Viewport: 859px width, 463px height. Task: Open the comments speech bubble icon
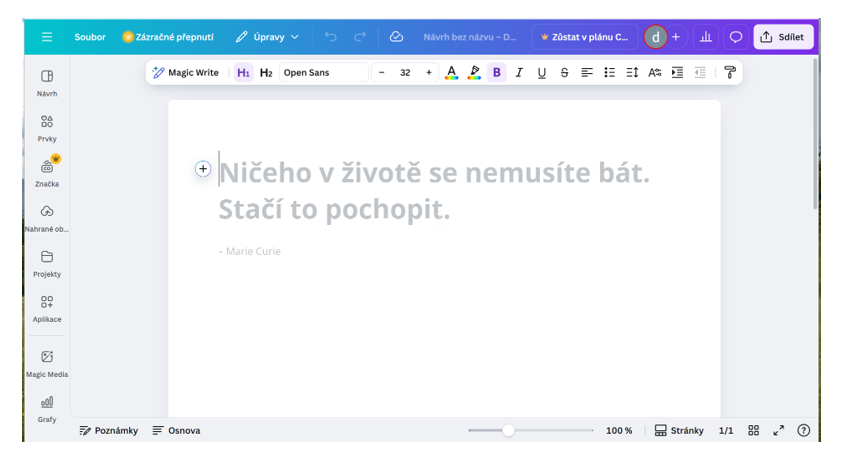(736, 37)
